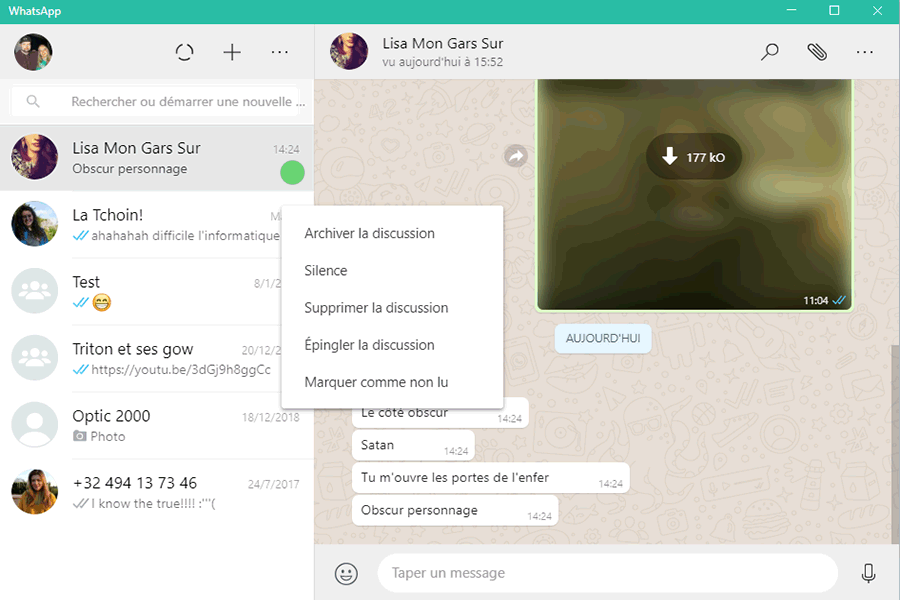This screenshot has width=900, height=600.
Task: Select Épingler la discussion option
Action: pyautogui.click(x=369, y=345)
